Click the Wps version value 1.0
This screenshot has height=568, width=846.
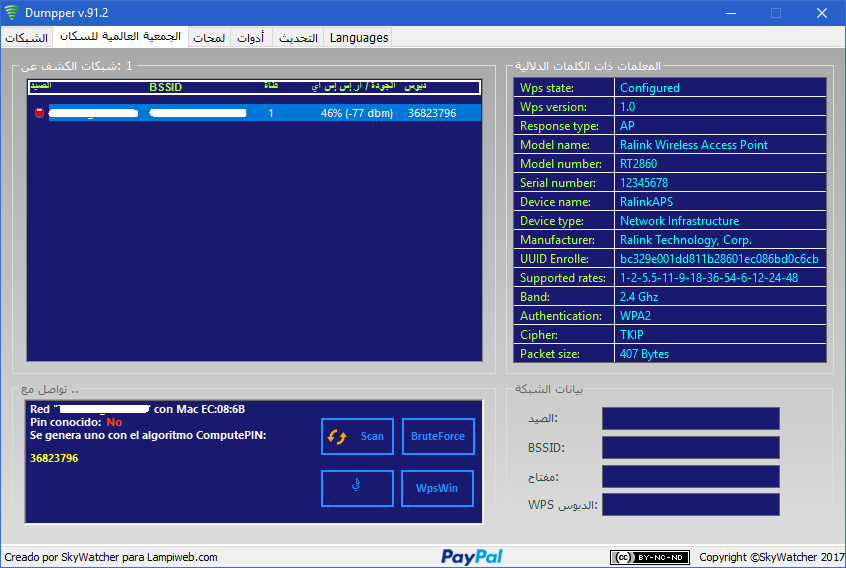coord(627,107)
